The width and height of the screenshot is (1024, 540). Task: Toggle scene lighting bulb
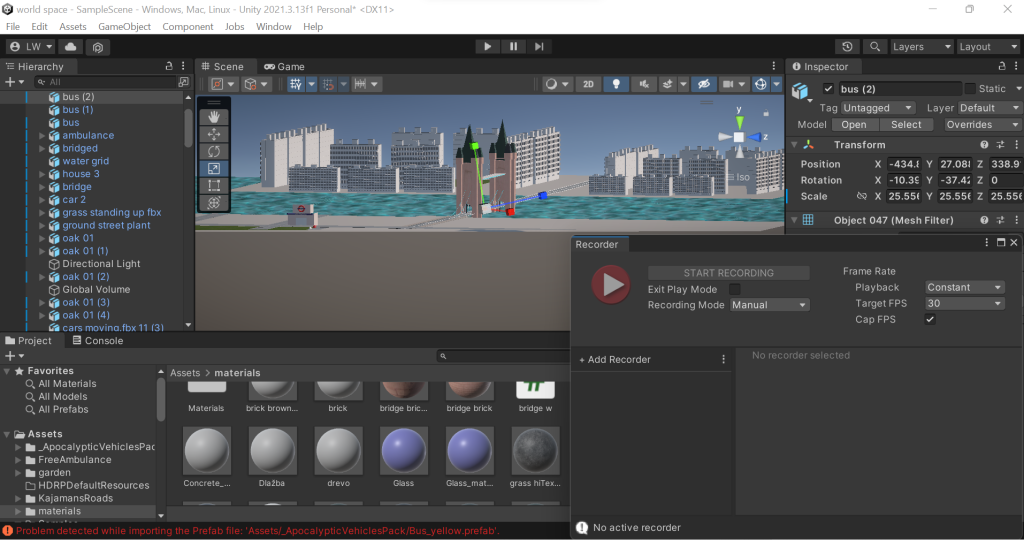tap(616, 84)
